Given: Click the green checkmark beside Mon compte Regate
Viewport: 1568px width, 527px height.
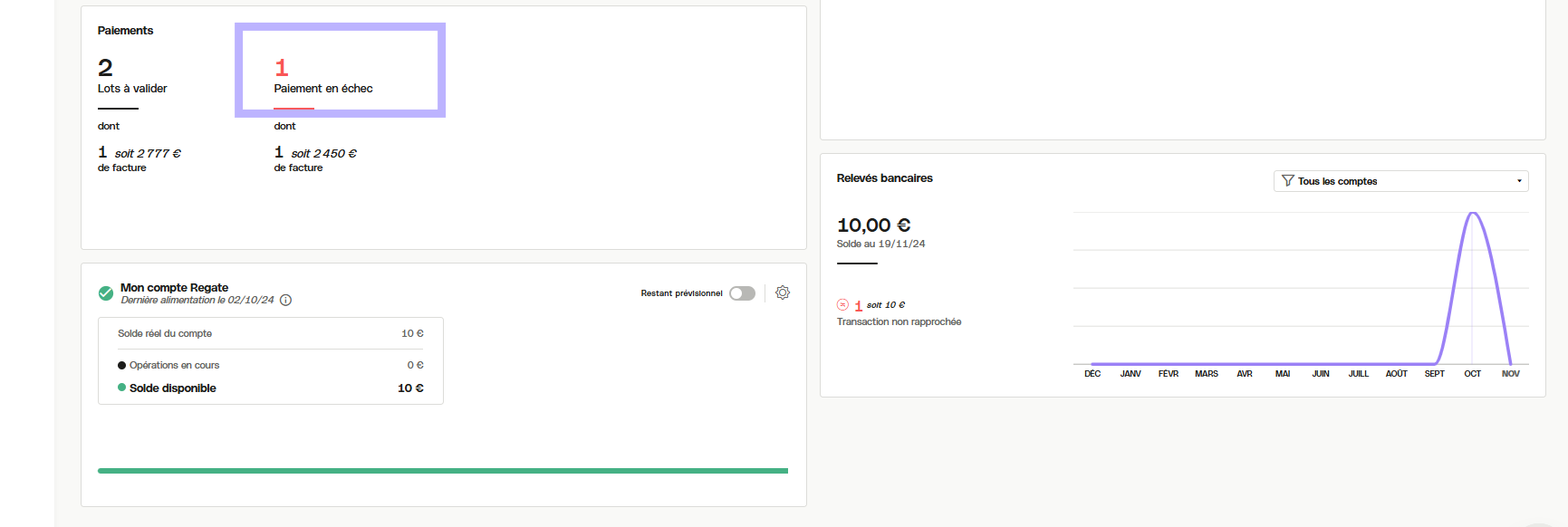Looking at the screenshot, I should (x=106, y=293).
